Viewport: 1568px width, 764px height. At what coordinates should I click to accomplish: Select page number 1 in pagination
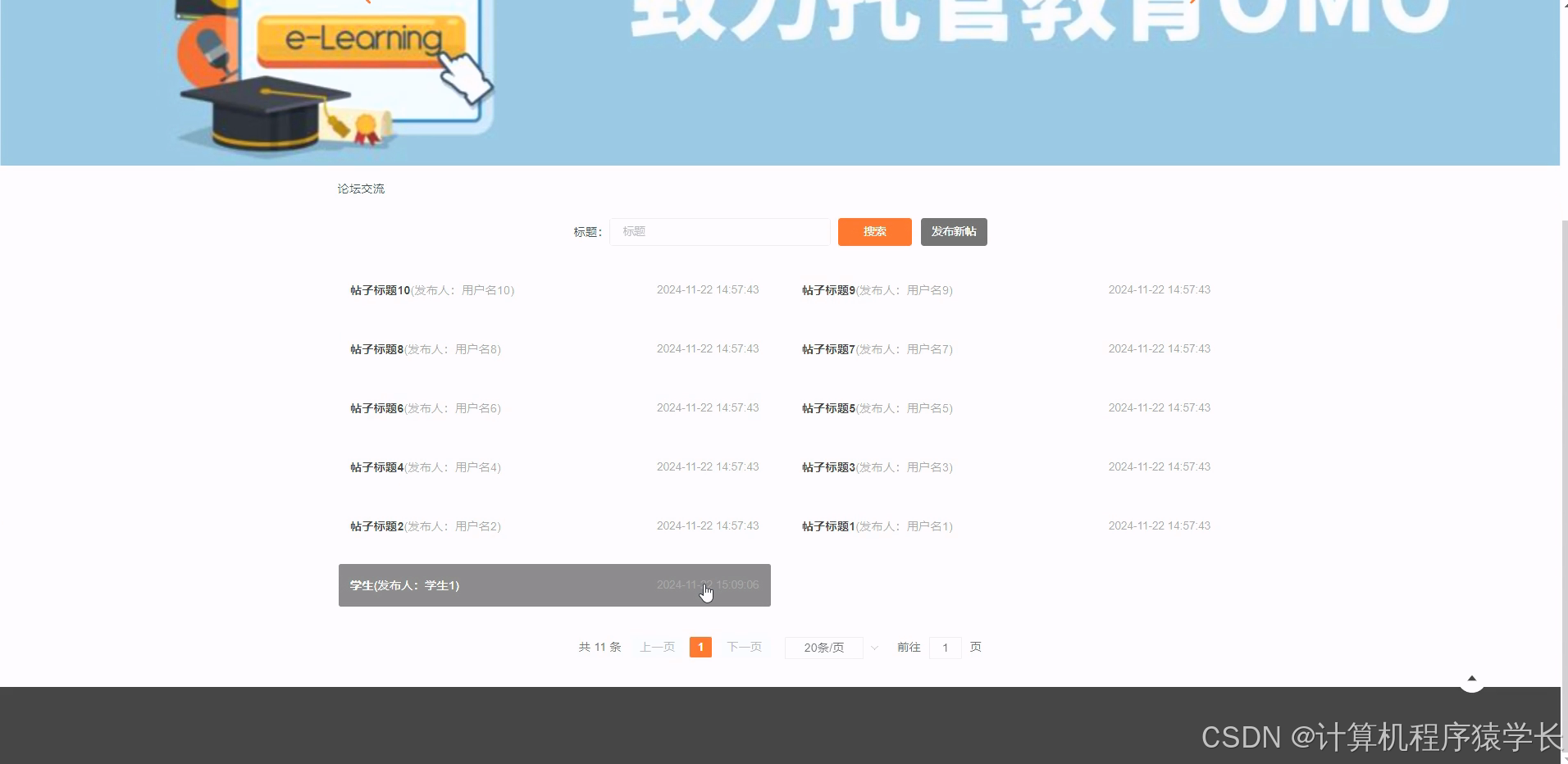point(700,647)
